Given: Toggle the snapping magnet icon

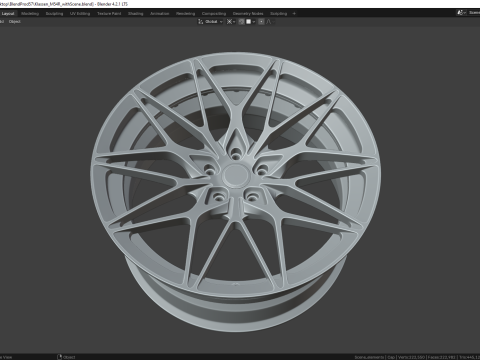Looking at the screenshot, I should click(242, 22).
